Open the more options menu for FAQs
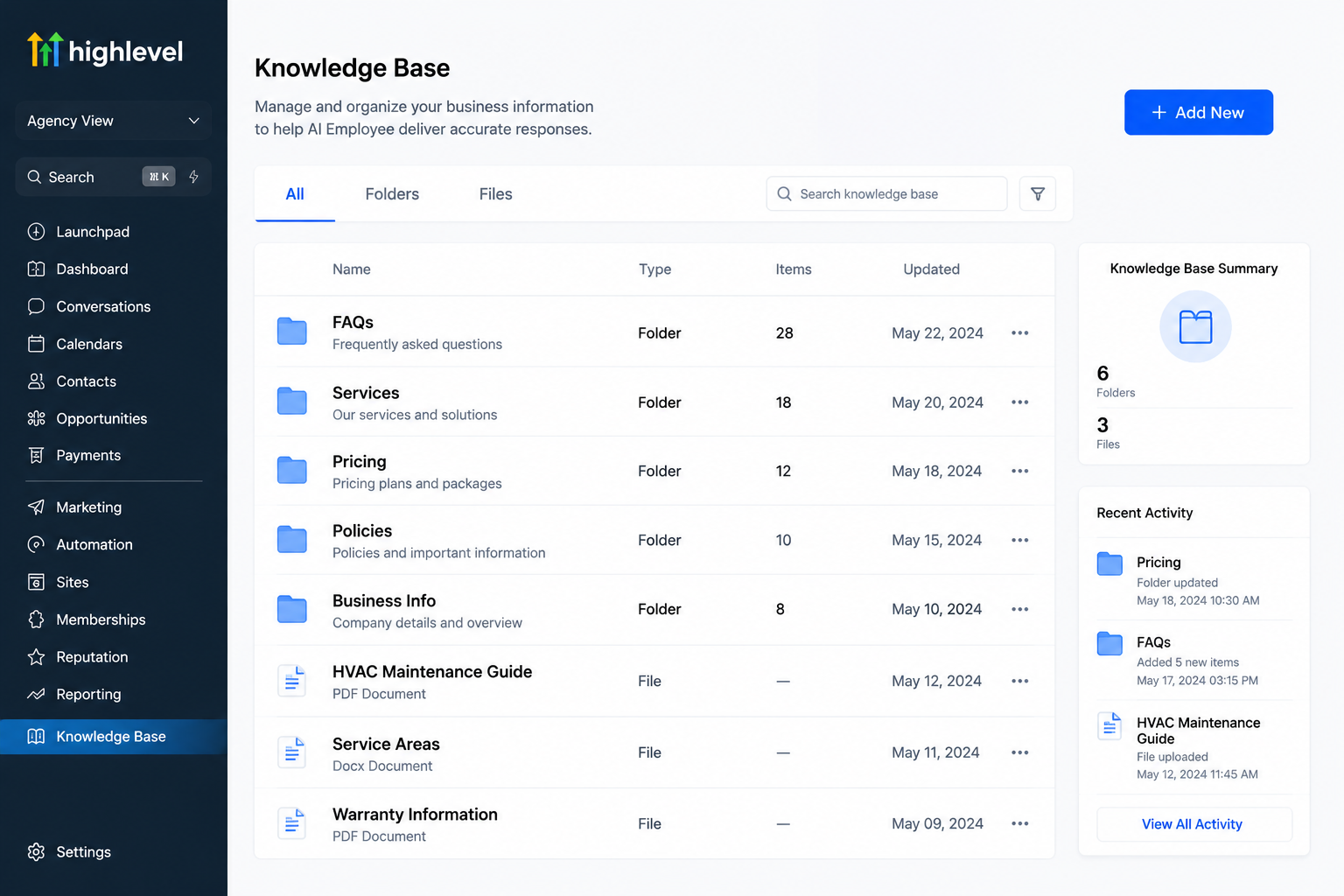 1020,332
